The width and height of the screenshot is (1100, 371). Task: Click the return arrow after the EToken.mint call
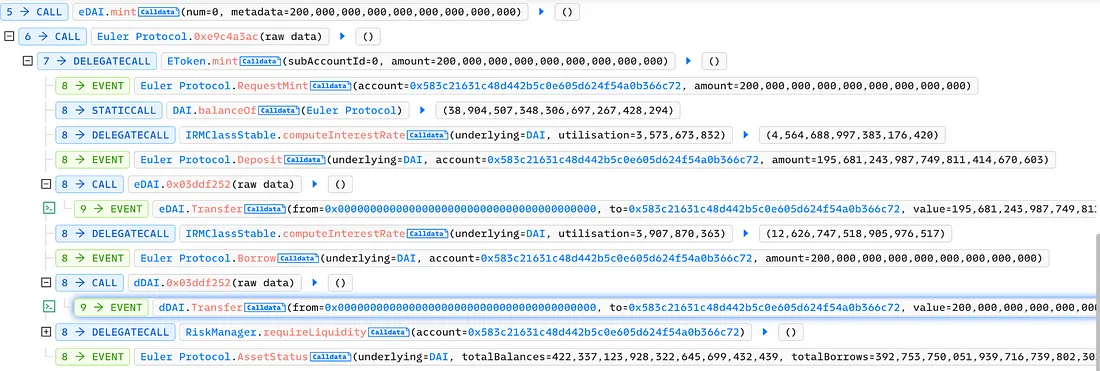[x=689, y=61]
